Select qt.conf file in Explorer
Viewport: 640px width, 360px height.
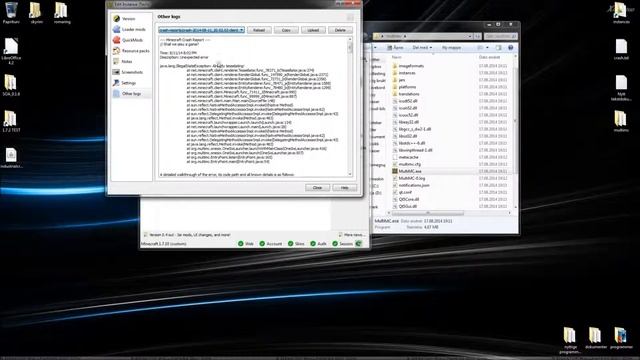[x=405, y=192]
